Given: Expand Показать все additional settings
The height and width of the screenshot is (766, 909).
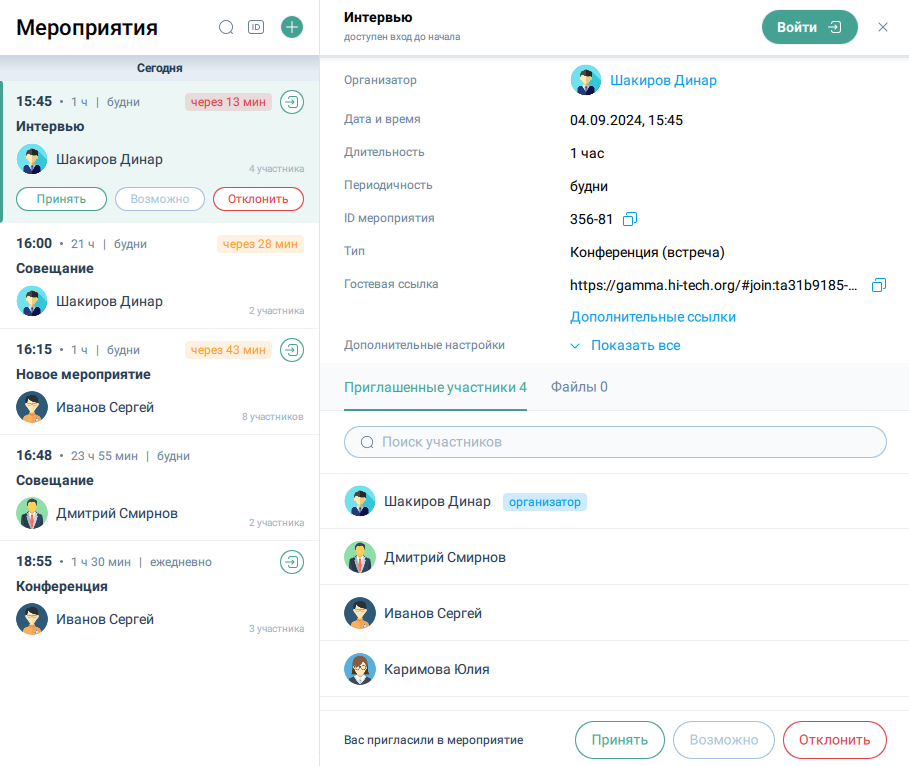Looking at the screenshot, I should tap(626, 346).
